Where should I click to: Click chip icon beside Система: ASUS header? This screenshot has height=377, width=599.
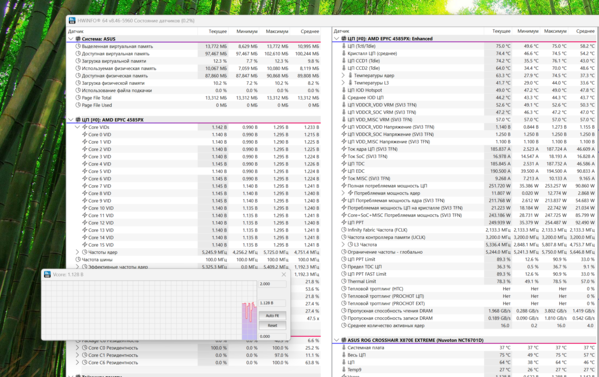78,39
